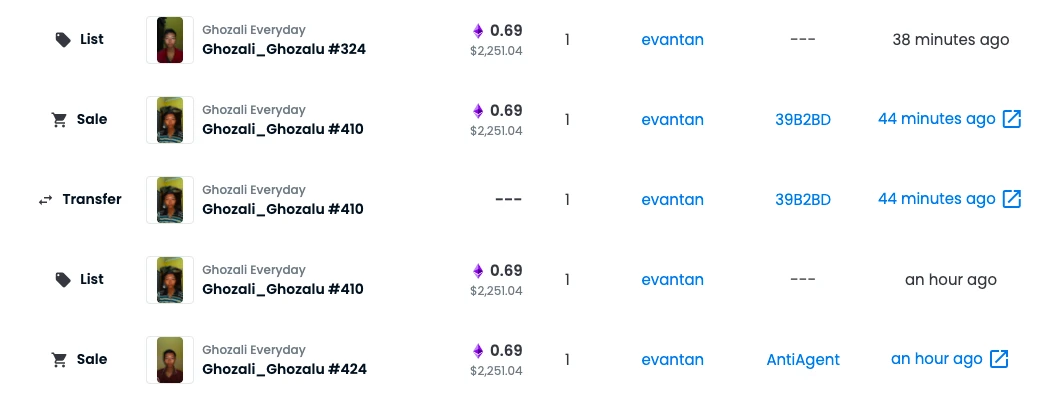This screenshot has width=1047, height=407.
Task: Open 39B2BD recipient in Transfer row
Action: coord(803,199)
